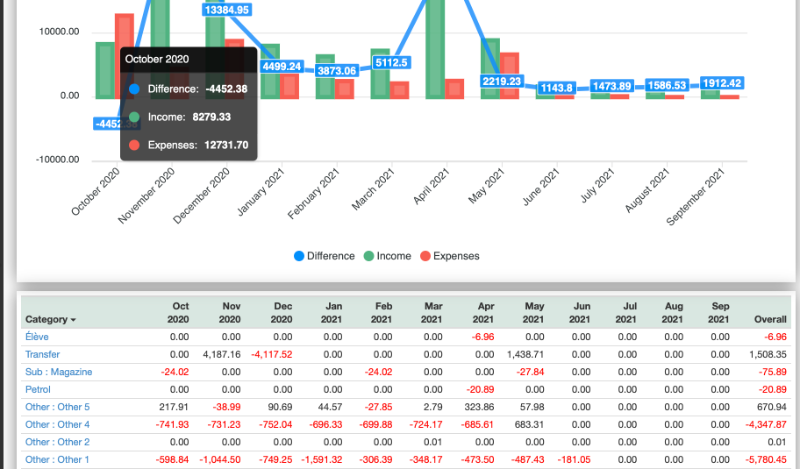Click the 13384.95 data label on the chart
The image size is (800, 469).
[227, 9]
